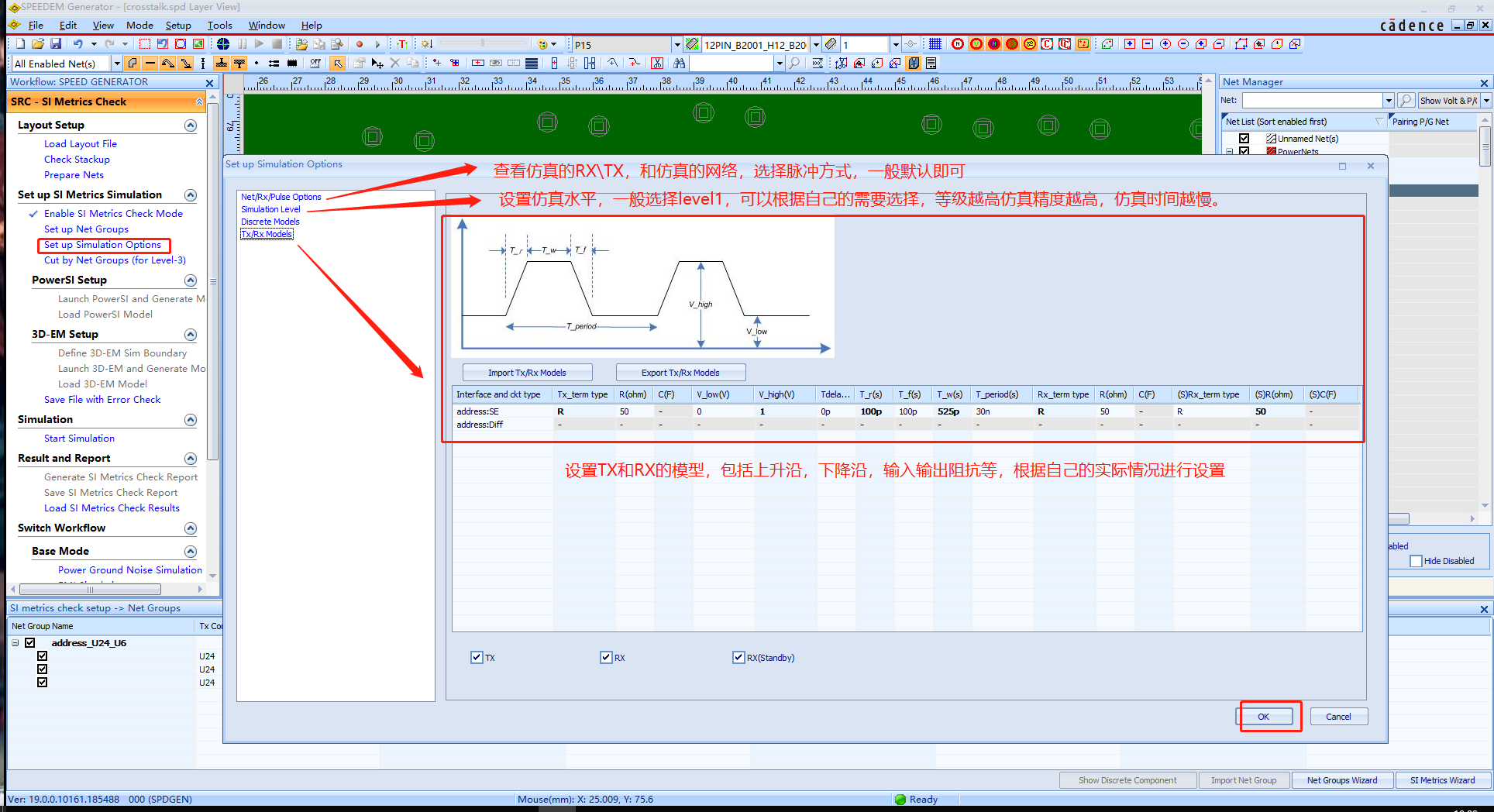Collapse the PowerSI Setup section
1494x812 pixels.
point(191,280)
